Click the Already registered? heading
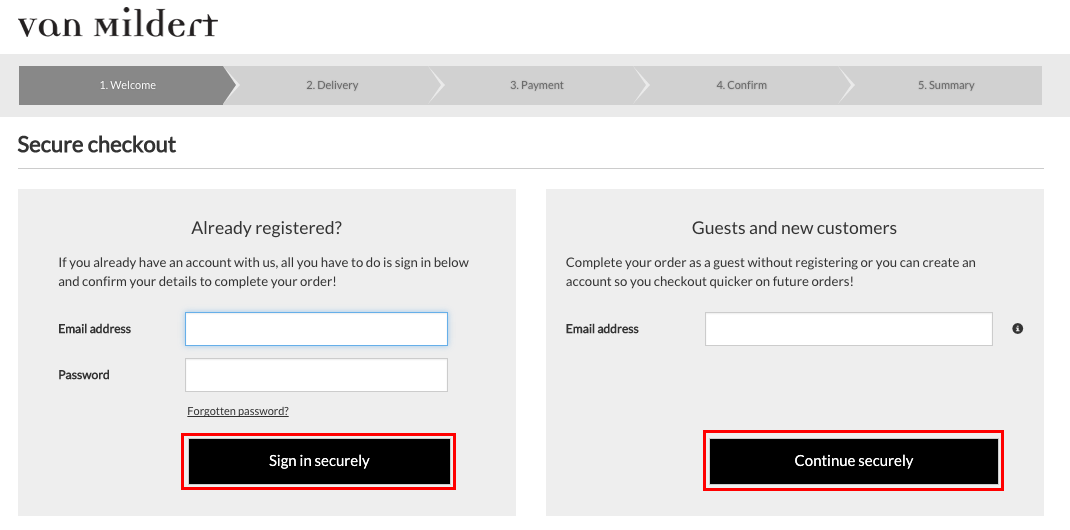 pyautogui.click(x=266, y=228)
